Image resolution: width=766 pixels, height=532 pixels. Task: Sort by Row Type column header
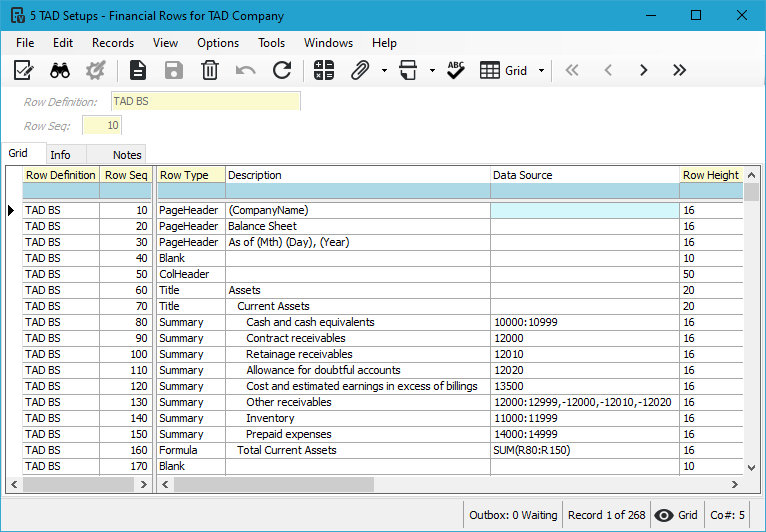click(191, 175)
